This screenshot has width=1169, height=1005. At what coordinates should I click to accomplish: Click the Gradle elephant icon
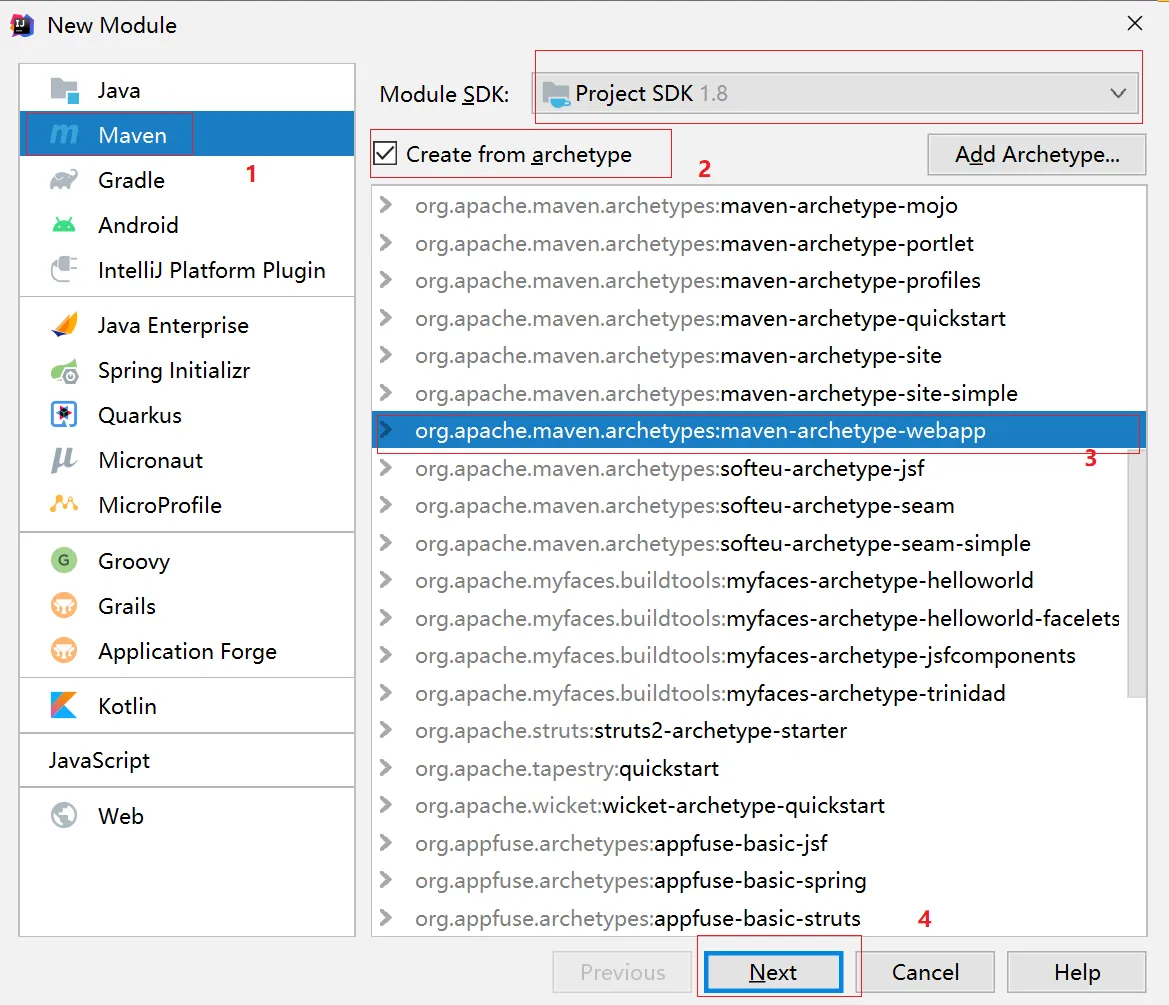point(64,180)
